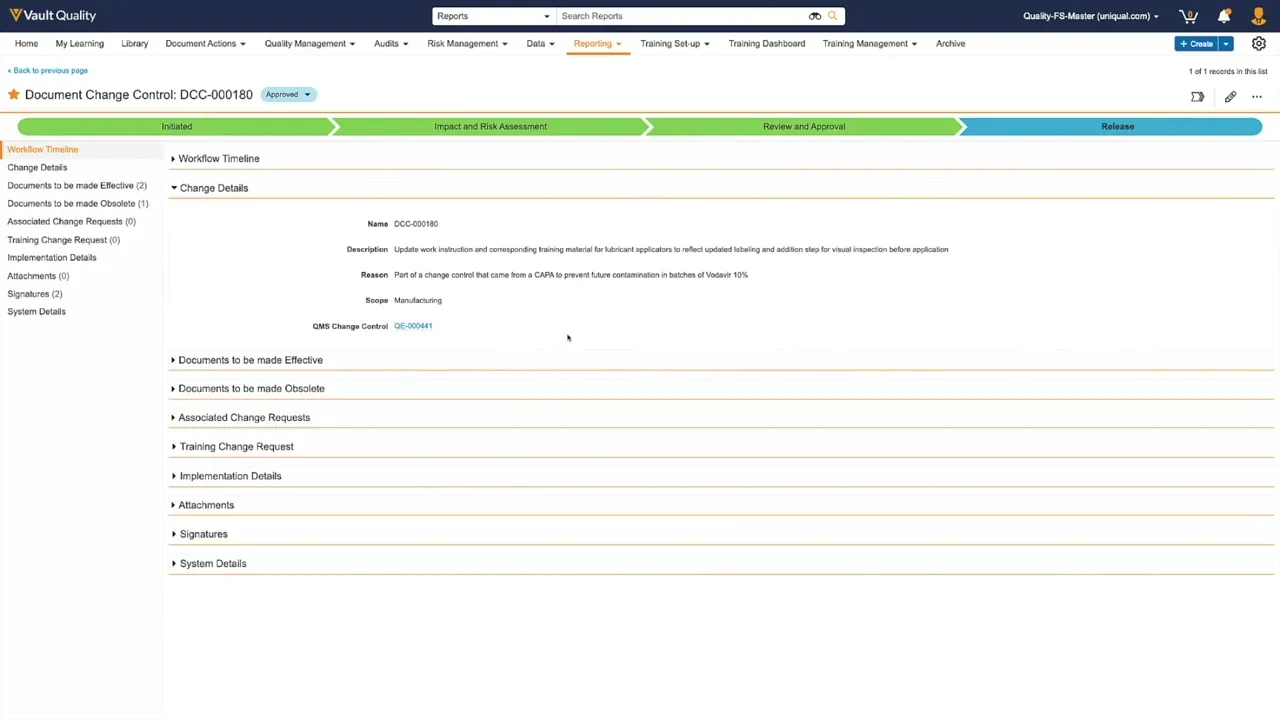This screenshot has width=1280, height=720.
Task: Open the QE-000441 change control link
Action: [413, 326]
